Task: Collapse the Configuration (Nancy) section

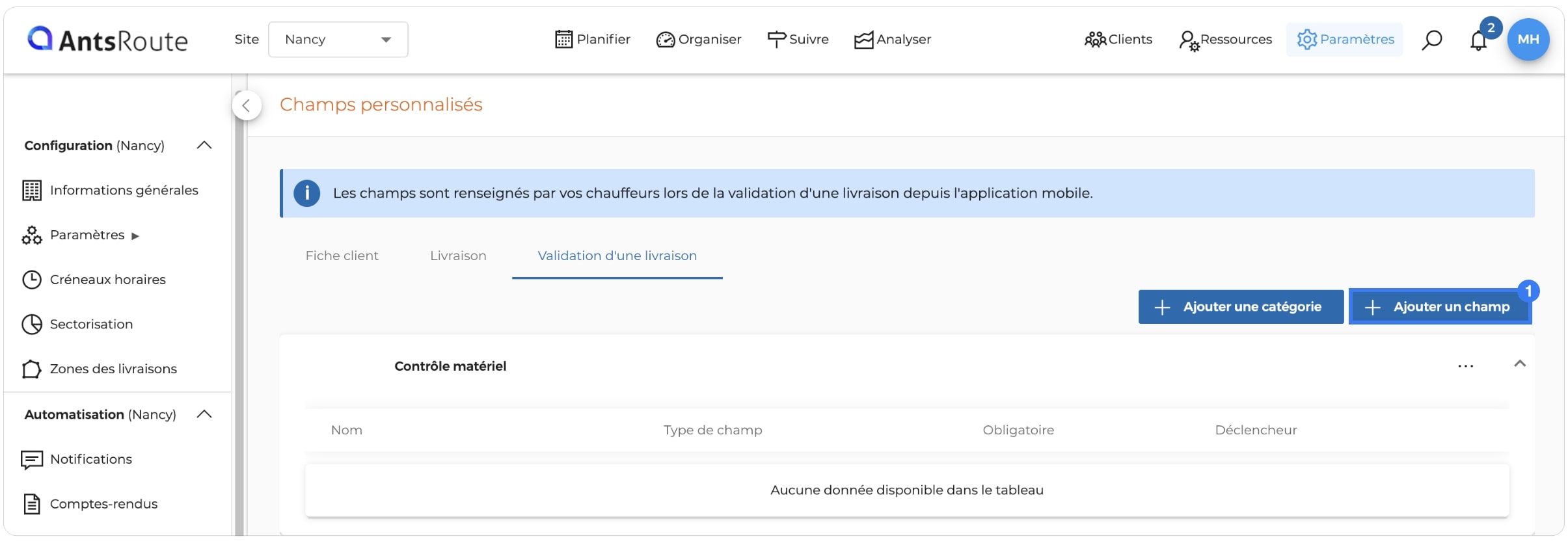Action: click(204, 145)
